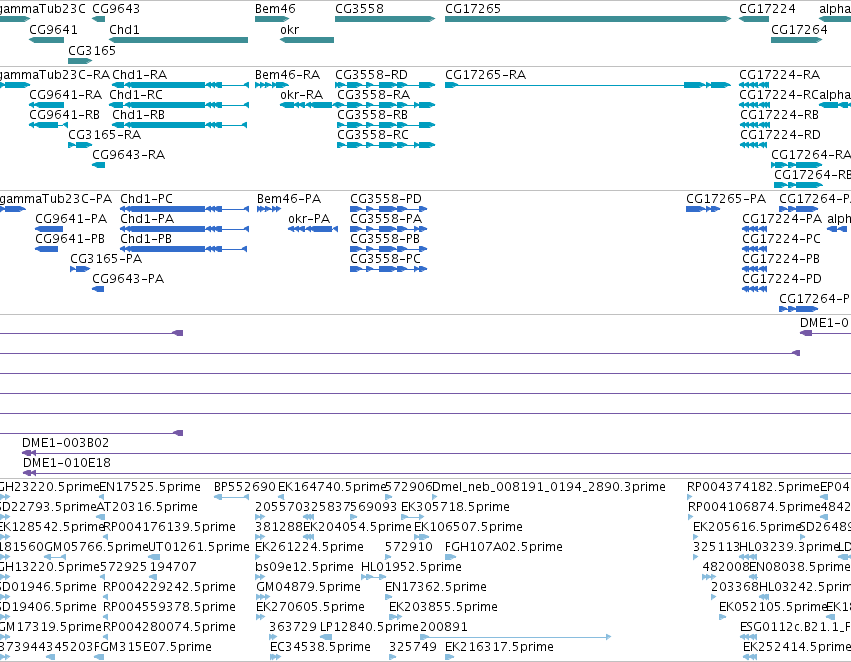The image size is (851, 662).
Task: Select the CG9641-RA transcript label
Action: click(66, 94)
